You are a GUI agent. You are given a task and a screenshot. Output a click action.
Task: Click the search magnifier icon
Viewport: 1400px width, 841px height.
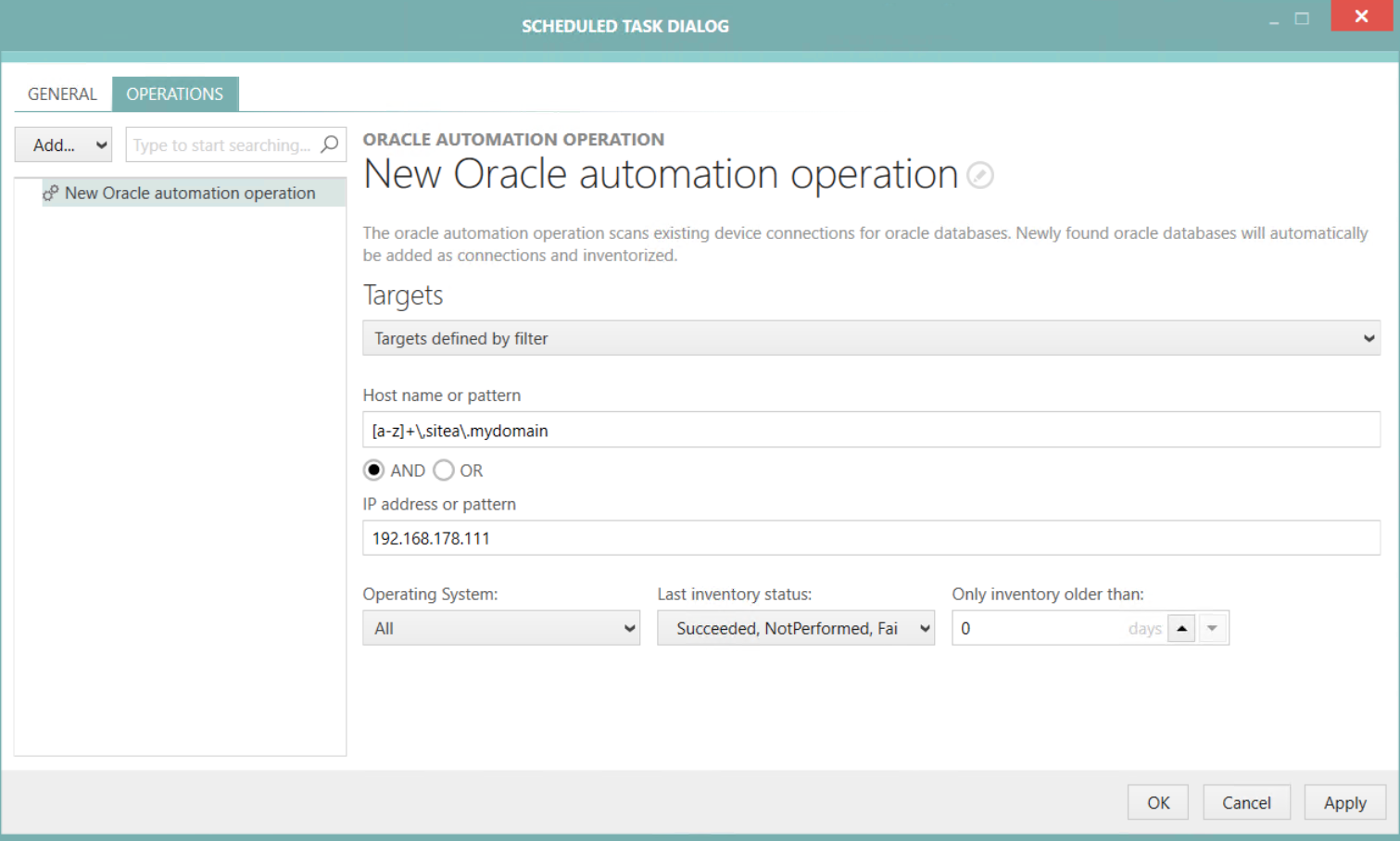click(330, 144)
